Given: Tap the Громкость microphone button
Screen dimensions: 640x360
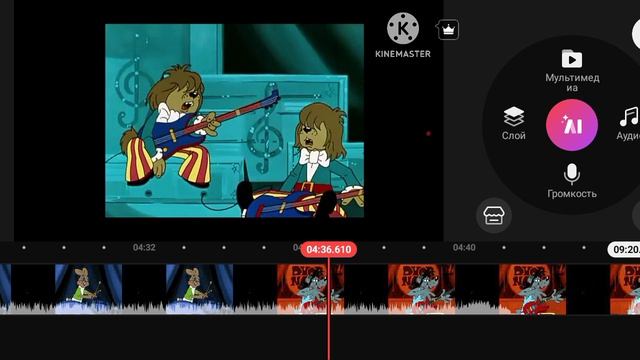Looking at the screenshot, I should (572, 181).
